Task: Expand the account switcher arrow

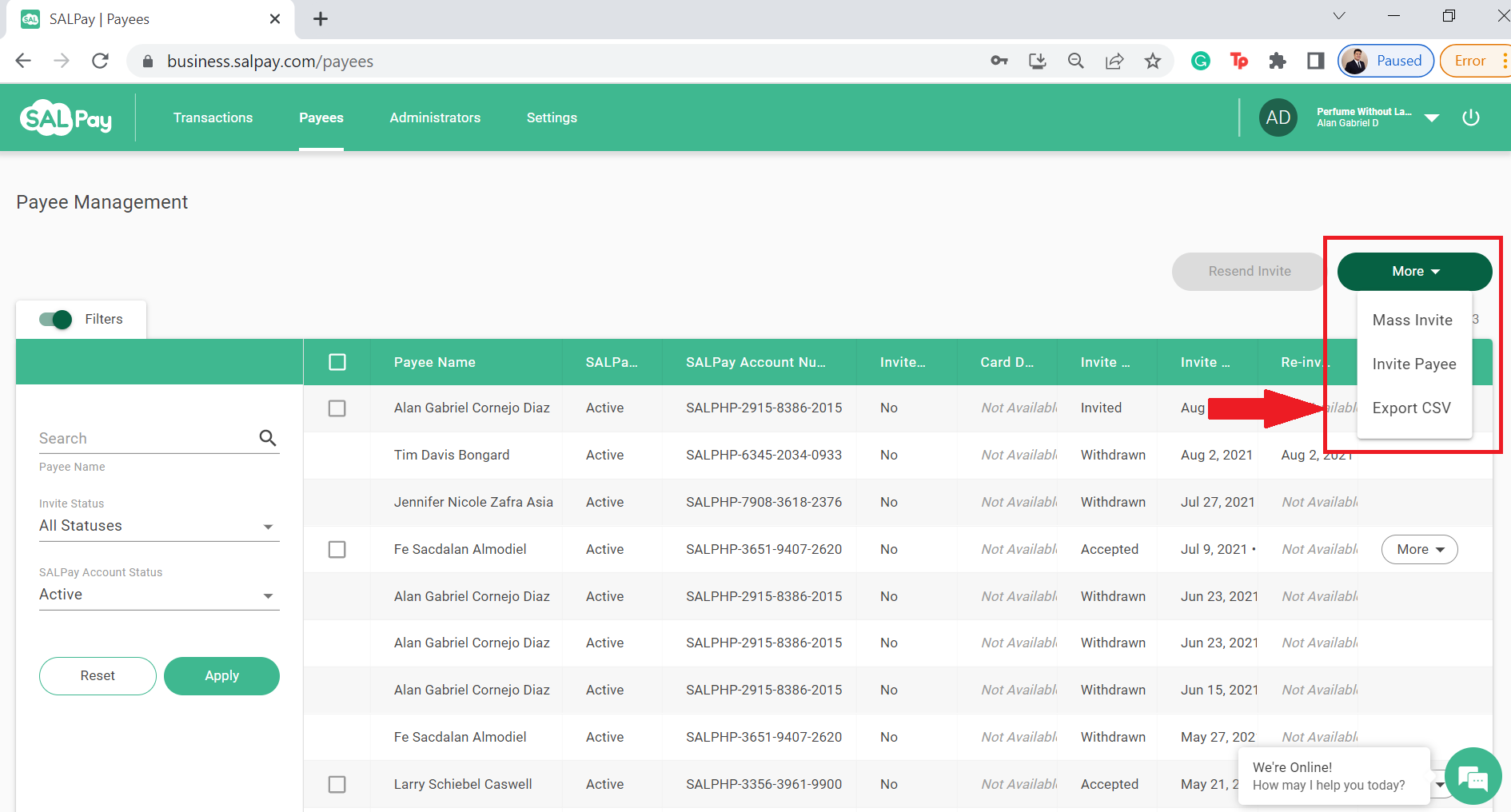Action: [x=1432, y=118]
